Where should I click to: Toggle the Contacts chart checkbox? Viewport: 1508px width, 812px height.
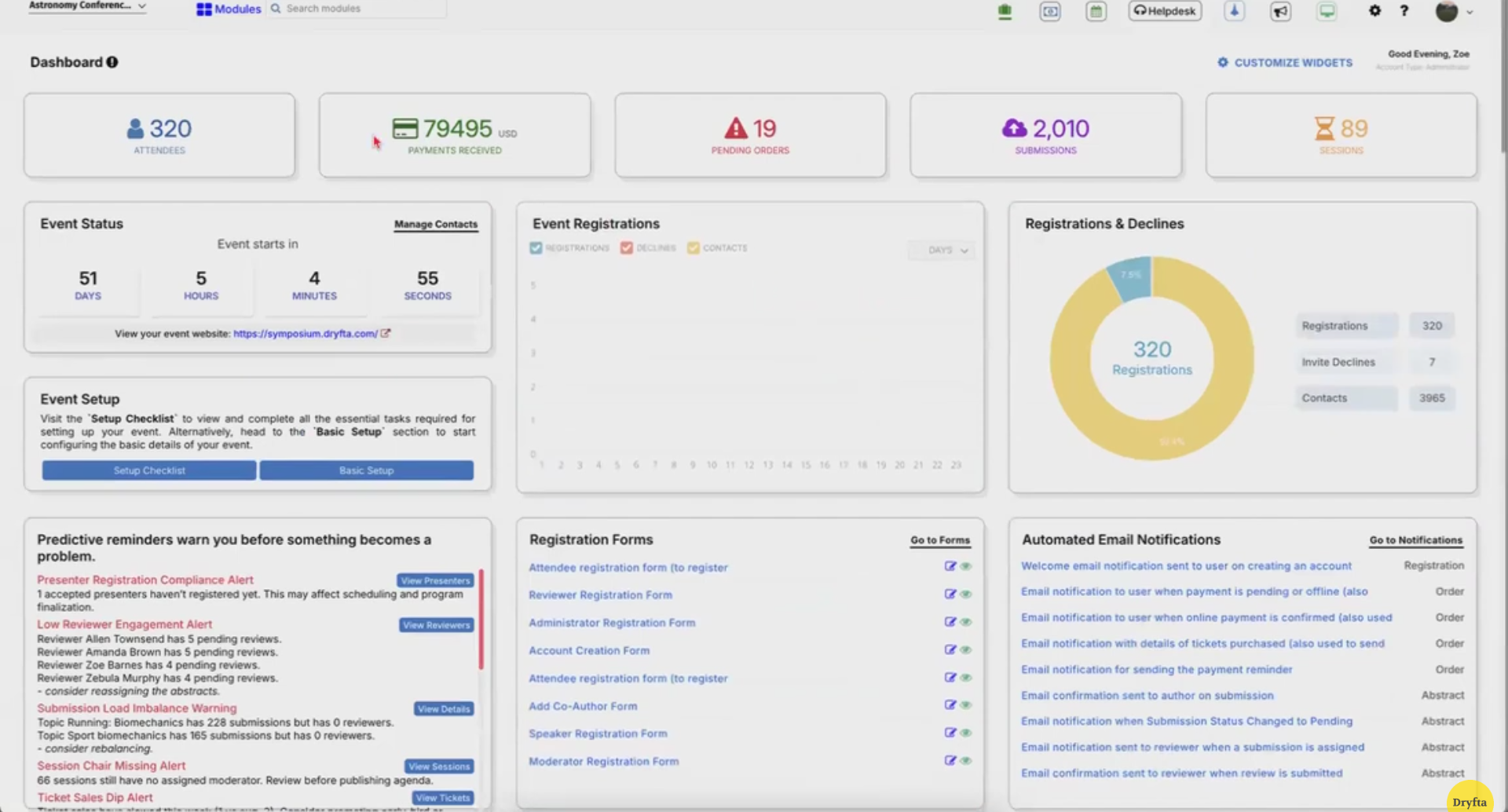[693, 248]
